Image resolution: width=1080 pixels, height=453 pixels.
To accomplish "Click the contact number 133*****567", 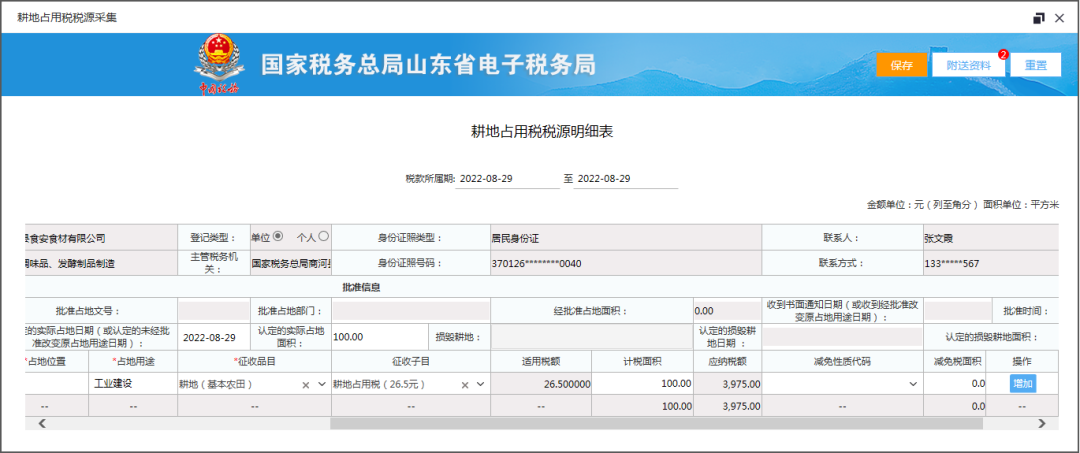I will pos(952,264).
